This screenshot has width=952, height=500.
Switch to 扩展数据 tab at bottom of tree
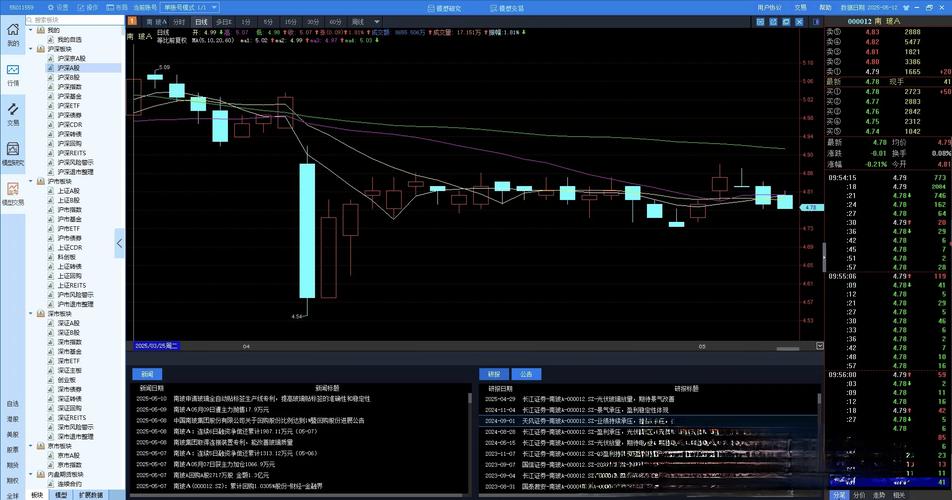pos(91,495)
